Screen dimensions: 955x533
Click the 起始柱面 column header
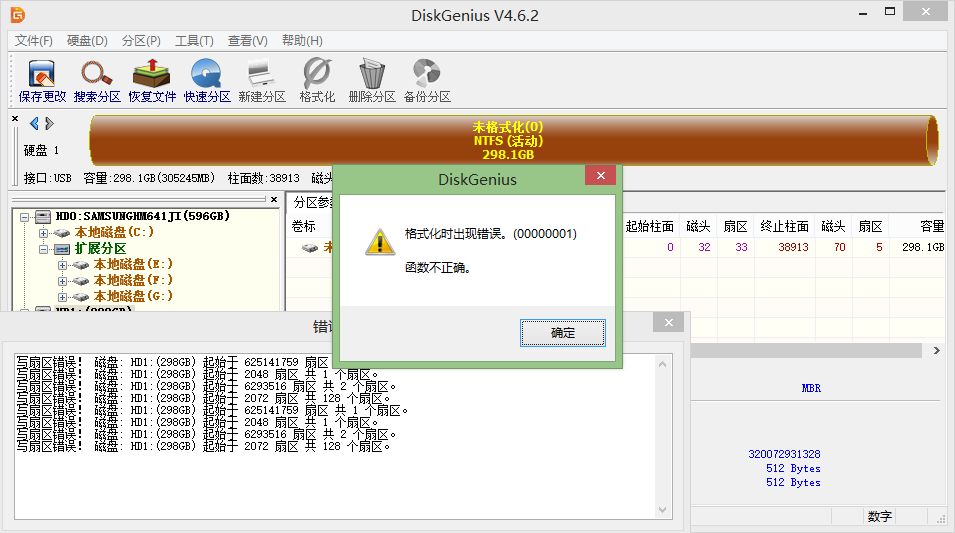click(650, 227)
